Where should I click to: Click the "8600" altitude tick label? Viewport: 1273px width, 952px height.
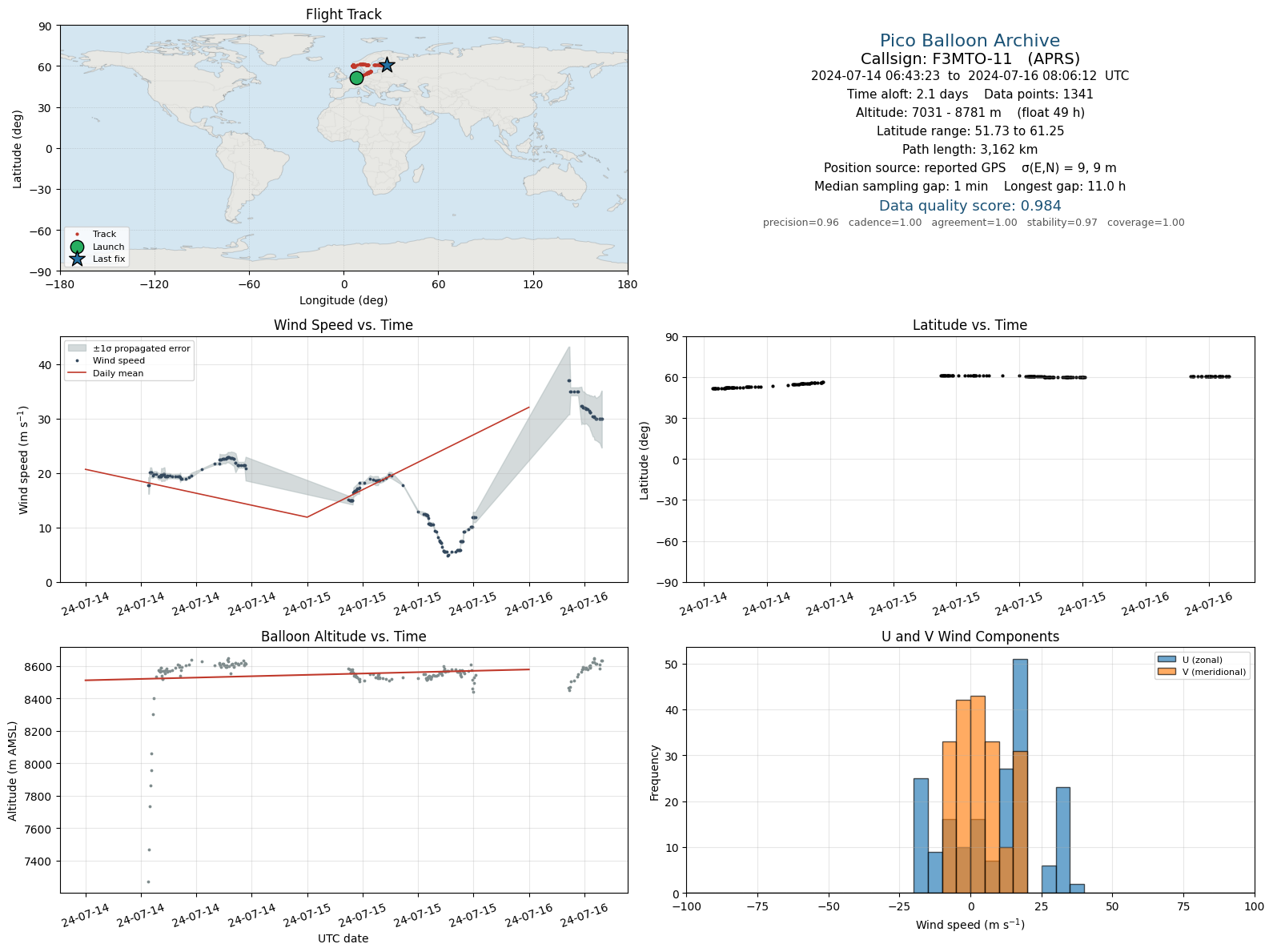click(38, 667)
